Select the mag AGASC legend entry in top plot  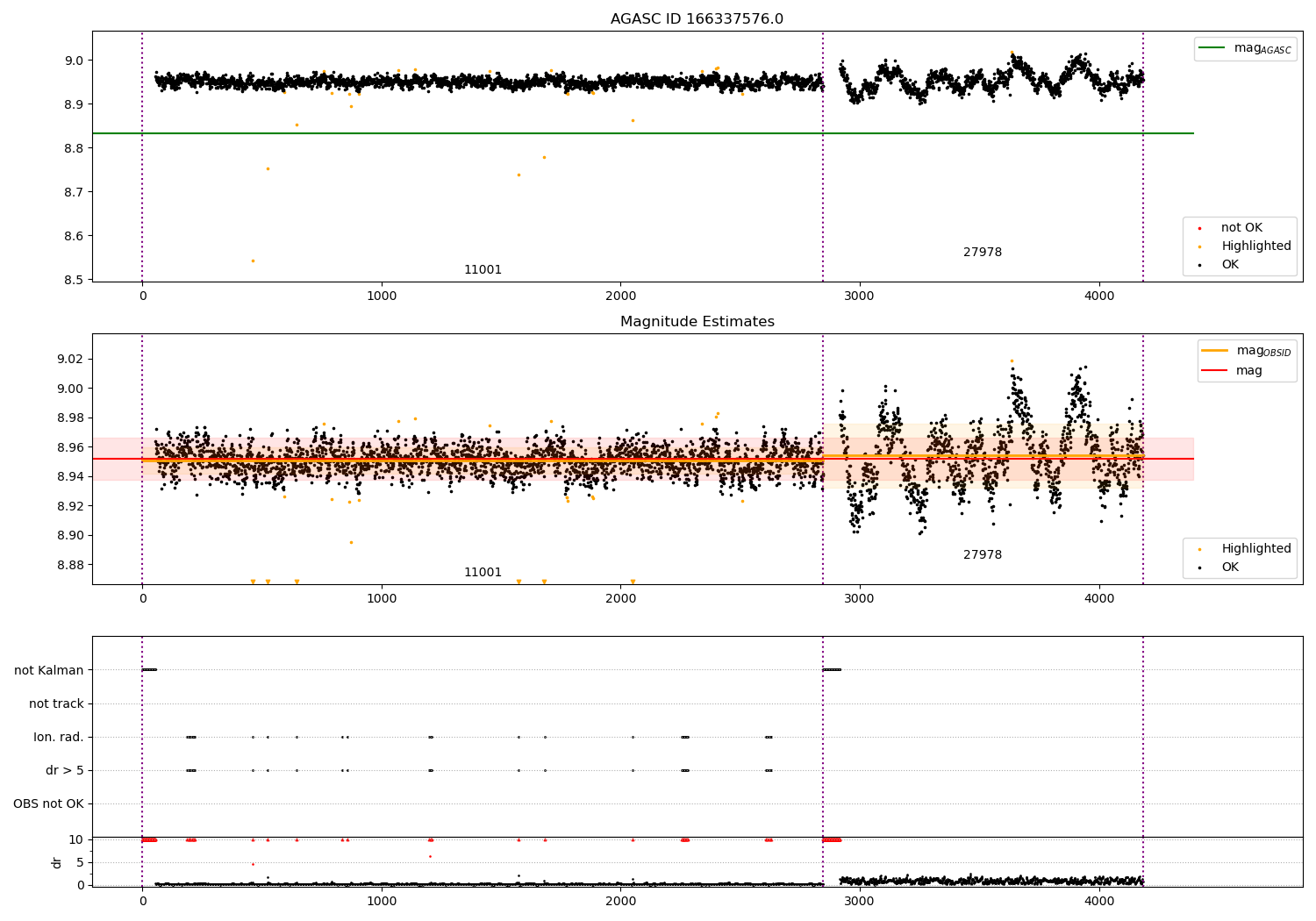pos(1245,48)
